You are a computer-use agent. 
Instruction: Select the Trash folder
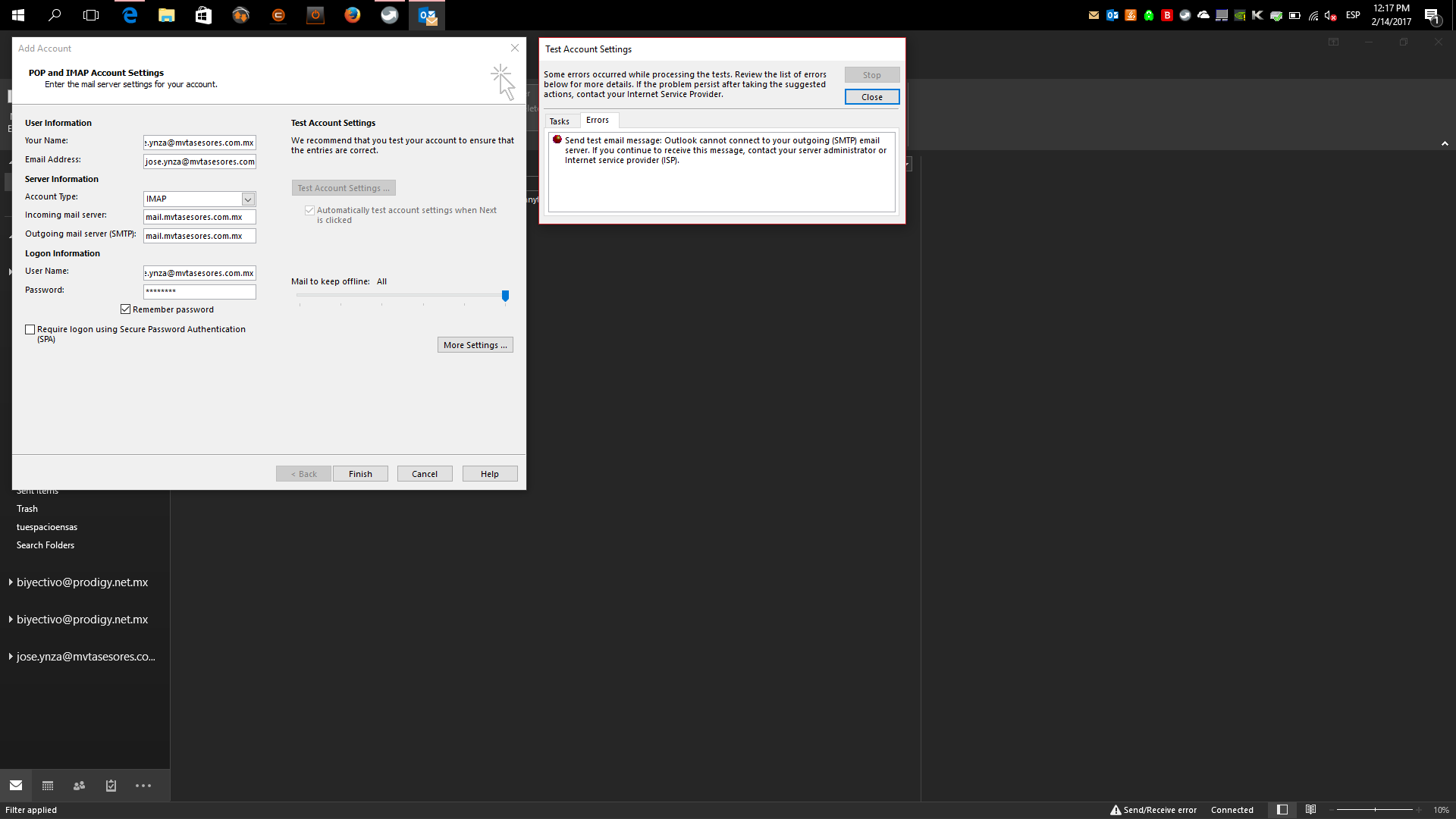(27, 509)
